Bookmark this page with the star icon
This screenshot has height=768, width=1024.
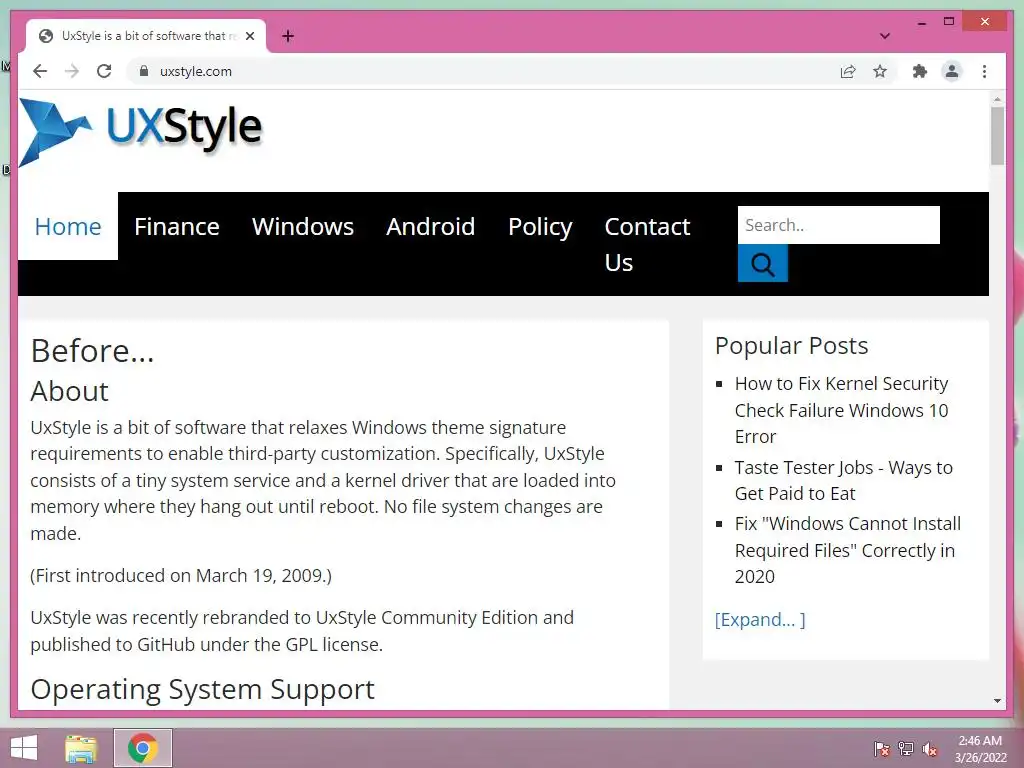[880, 71]
